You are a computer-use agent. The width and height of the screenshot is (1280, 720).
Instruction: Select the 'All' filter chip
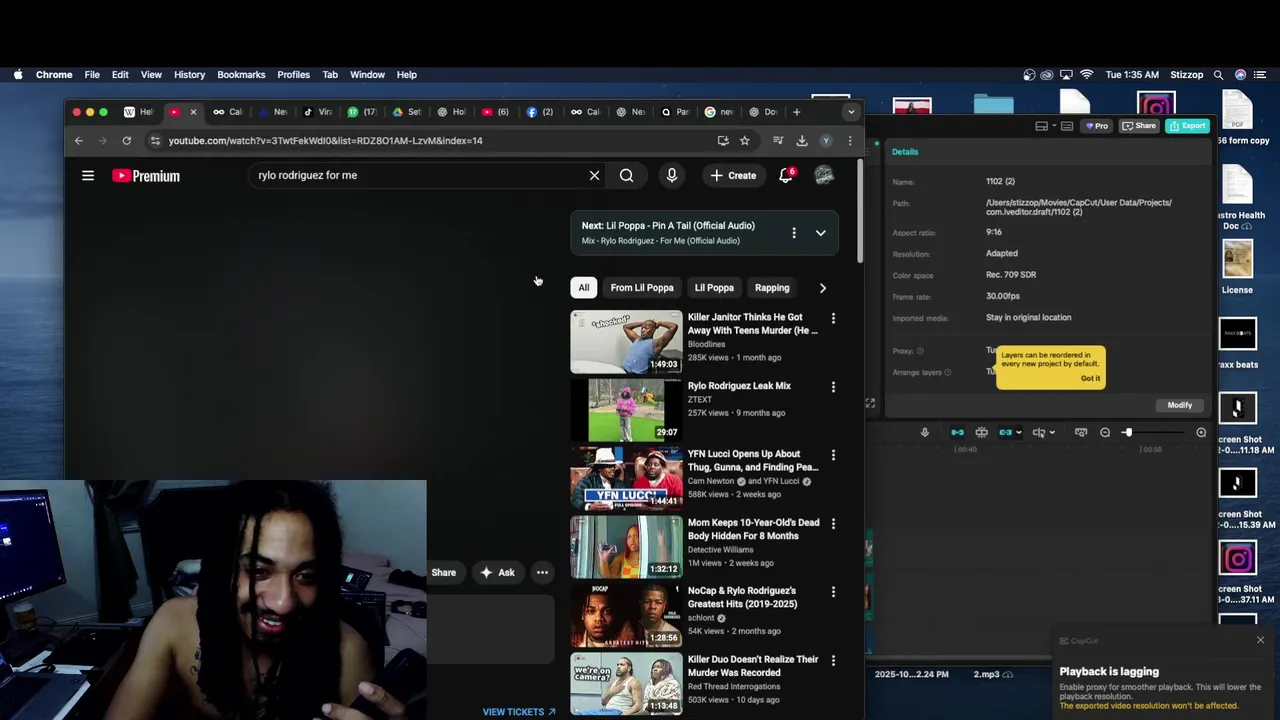pyautogui.click(x=584, y=288)
